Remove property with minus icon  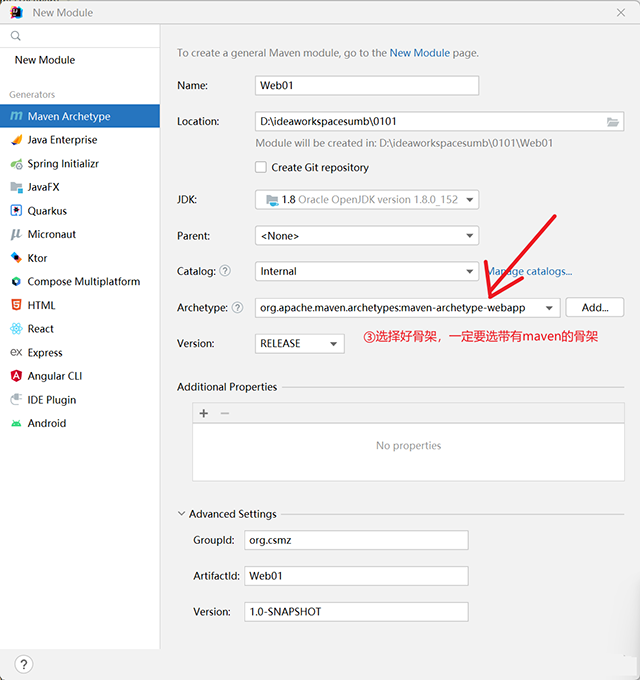coord(225,413)
